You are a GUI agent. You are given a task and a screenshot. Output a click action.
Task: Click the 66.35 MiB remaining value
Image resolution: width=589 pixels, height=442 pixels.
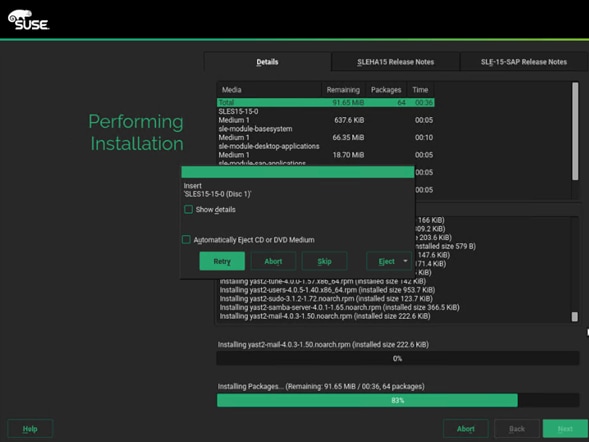pos(348,137)
